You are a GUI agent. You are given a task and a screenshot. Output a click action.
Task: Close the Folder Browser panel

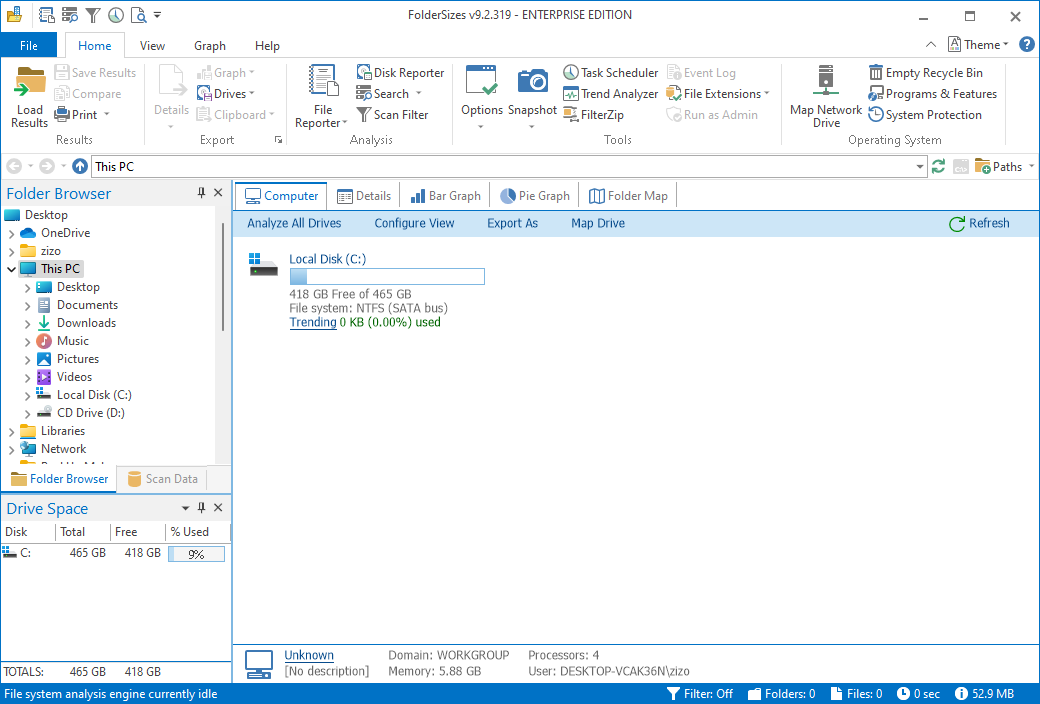point(218,192)
